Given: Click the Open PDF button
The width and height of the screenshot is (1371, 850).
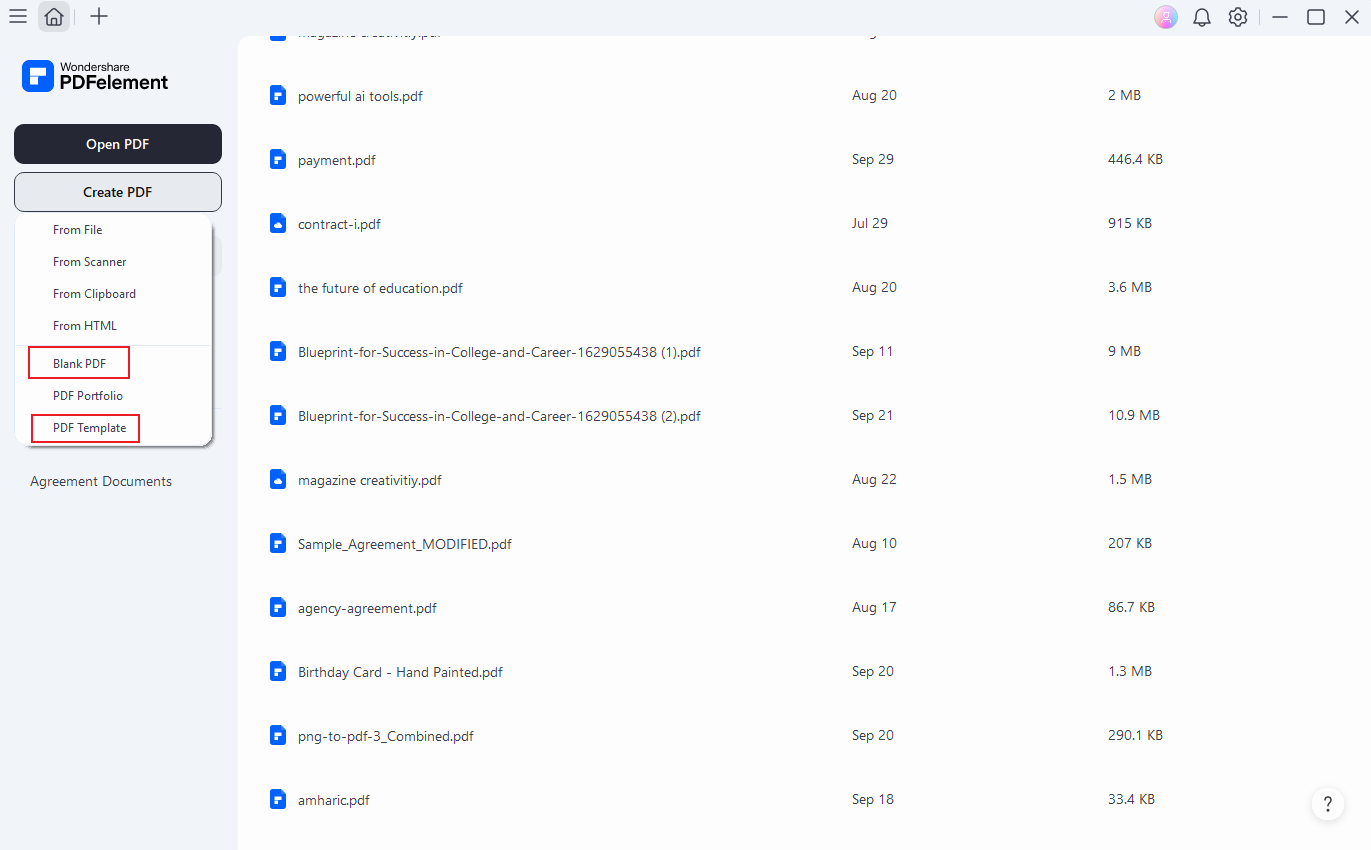Looking at the screenshot, I should pyautogui.click(x=118, y=144).
